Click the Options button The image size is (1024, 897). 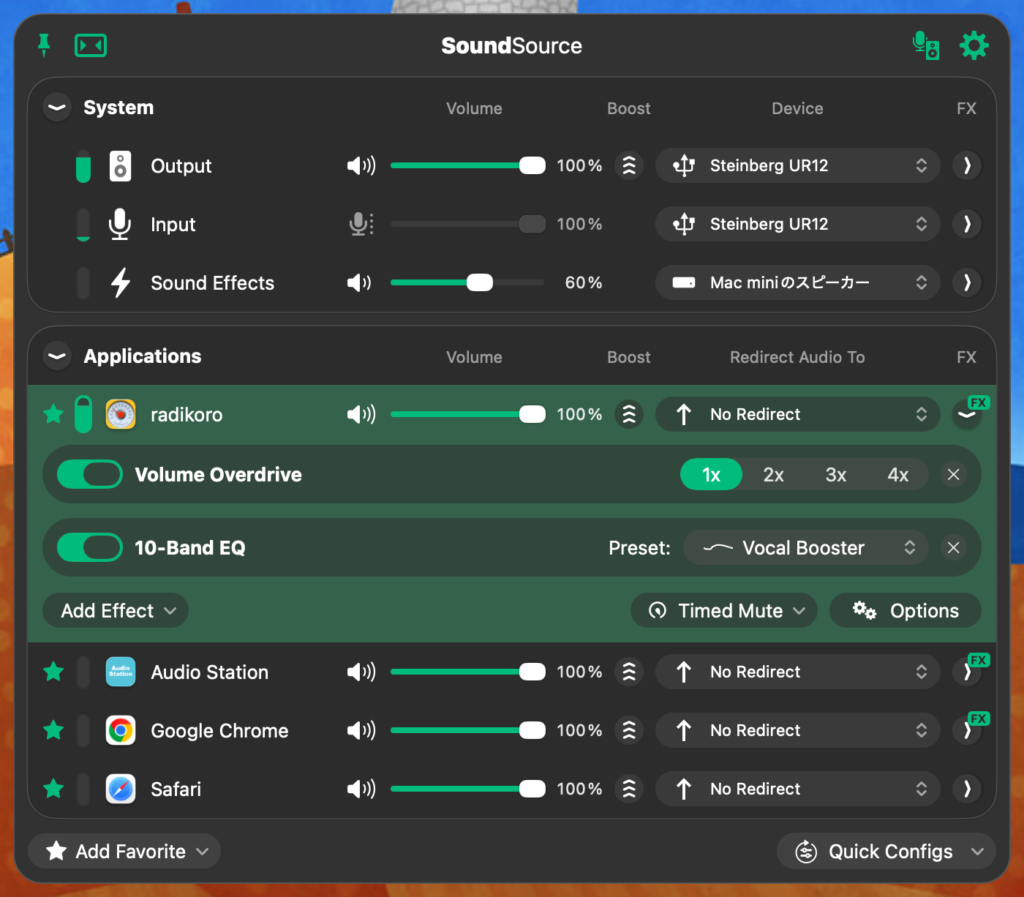click(905, 611)
